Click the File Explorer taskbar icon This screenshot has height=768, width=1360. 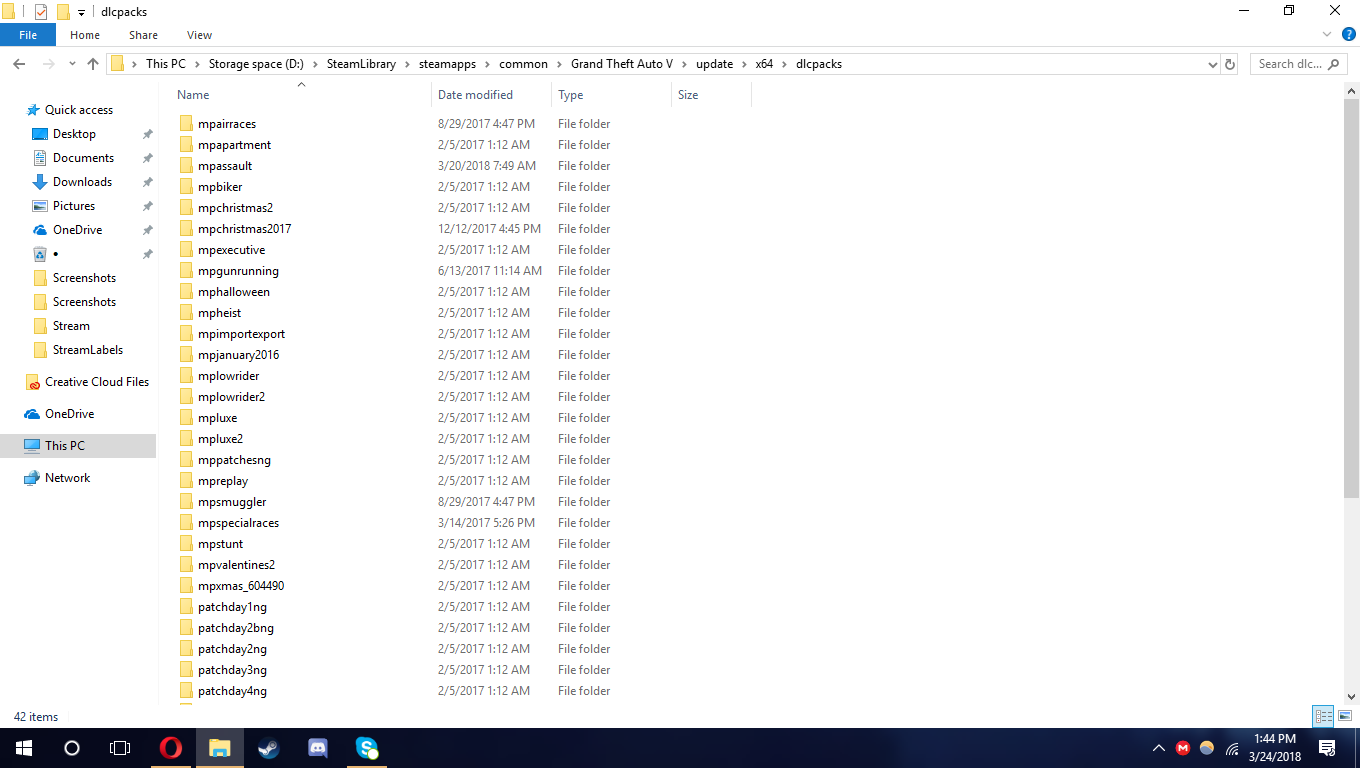[x=220, y=747]
